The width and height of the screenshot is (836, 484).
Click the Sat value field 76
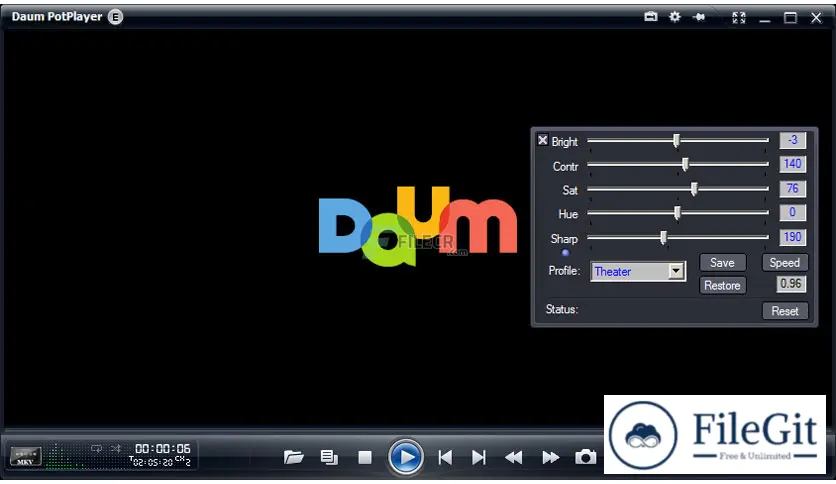(x=792, y=189)
